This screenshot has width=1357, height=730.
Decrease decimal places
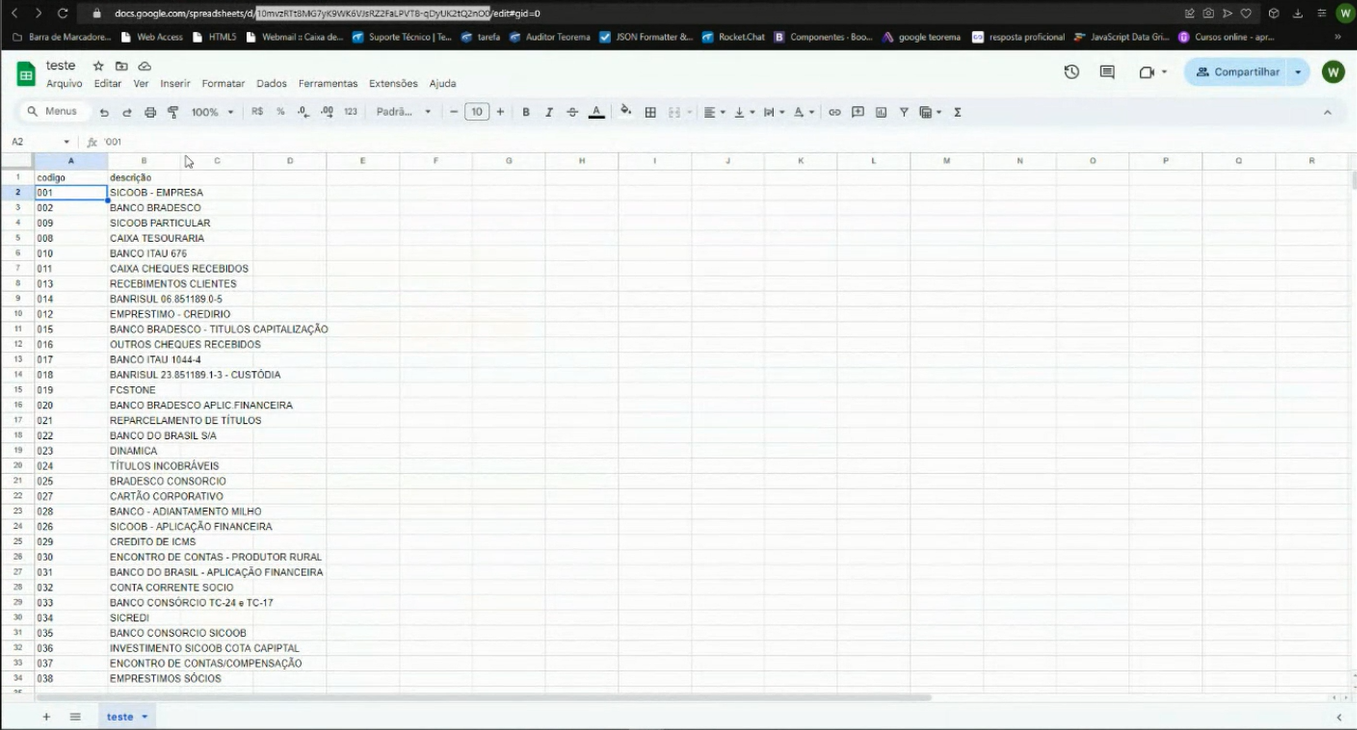(x=304, y=112)
